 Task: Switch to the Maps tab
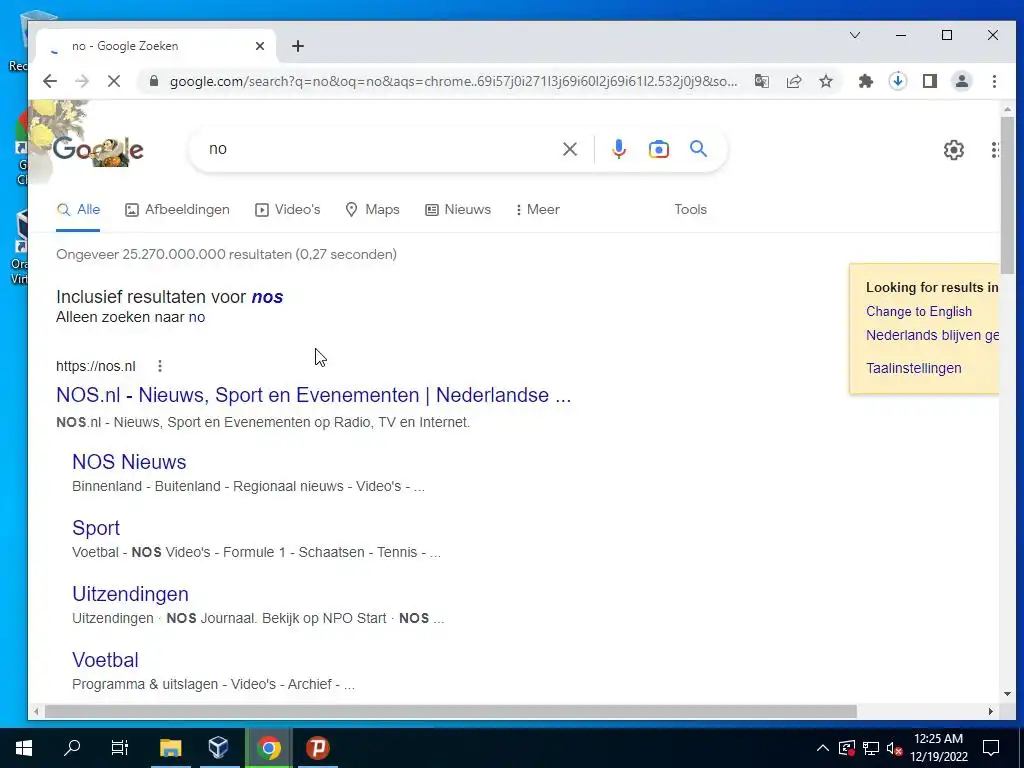[x=372, y=210]
